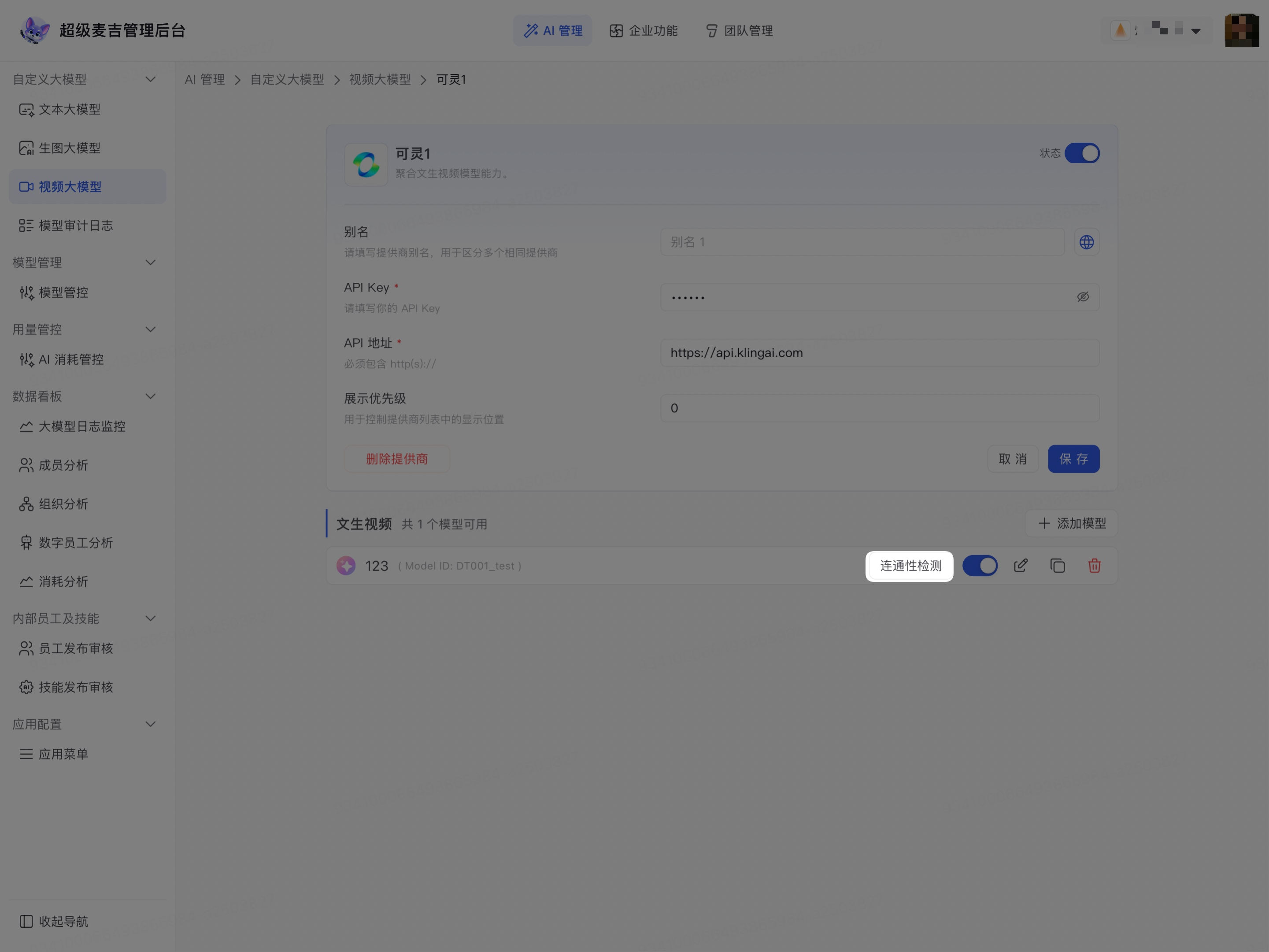Open 组织分析 in the sidebar
The width and height of the screenshot is (1269, 952).
(x=87, y=504)
